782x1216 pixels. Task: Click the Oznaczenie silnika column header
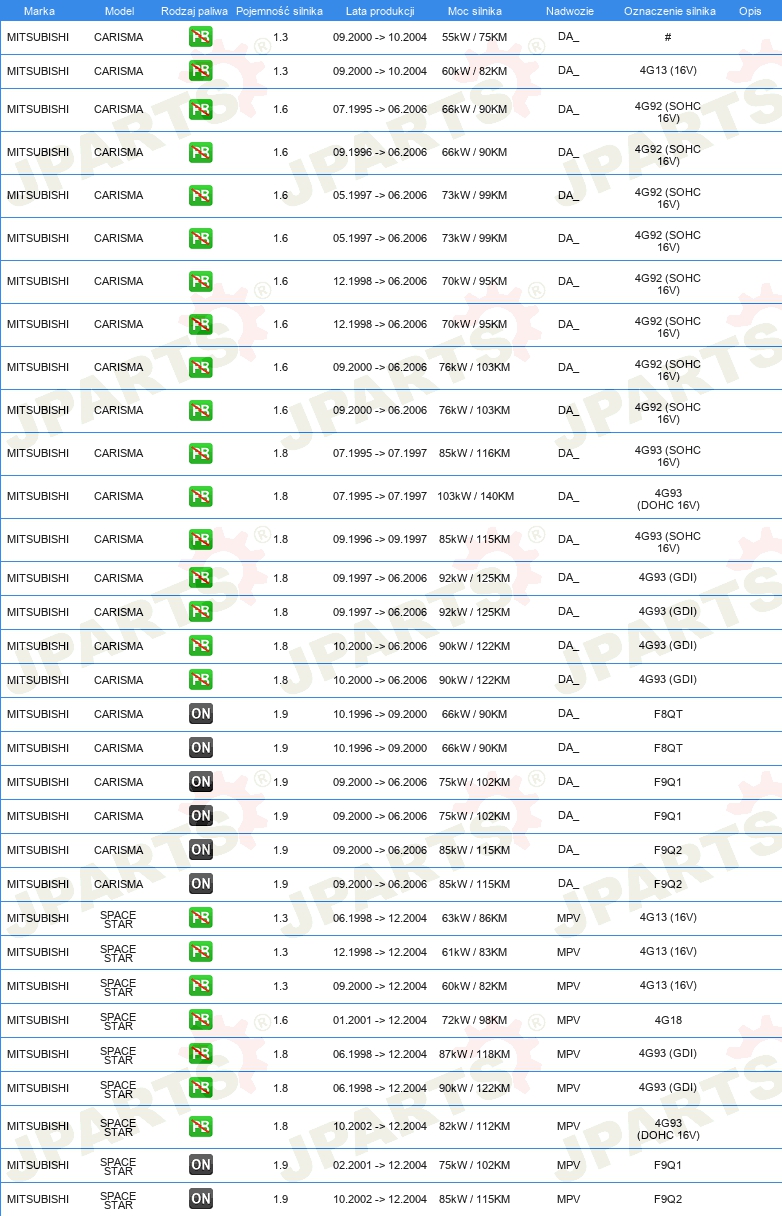(x=669, y=12)
